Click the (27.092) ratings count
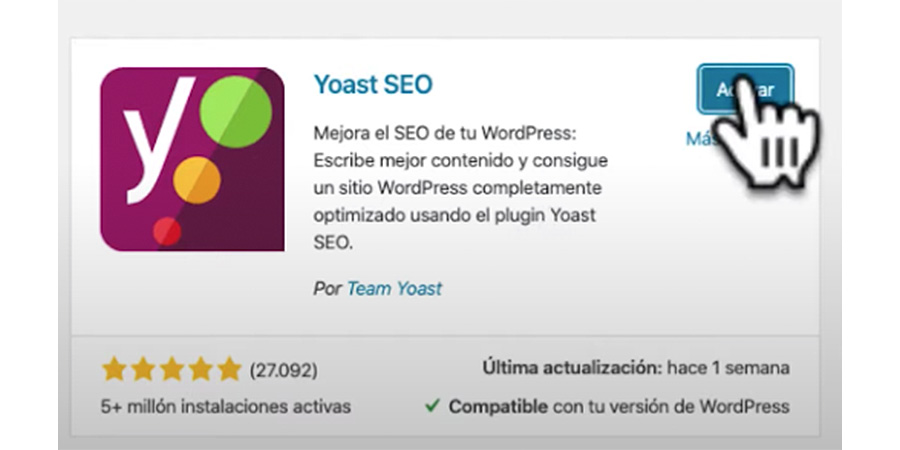 pyautogui.click(x=284, y=370)
